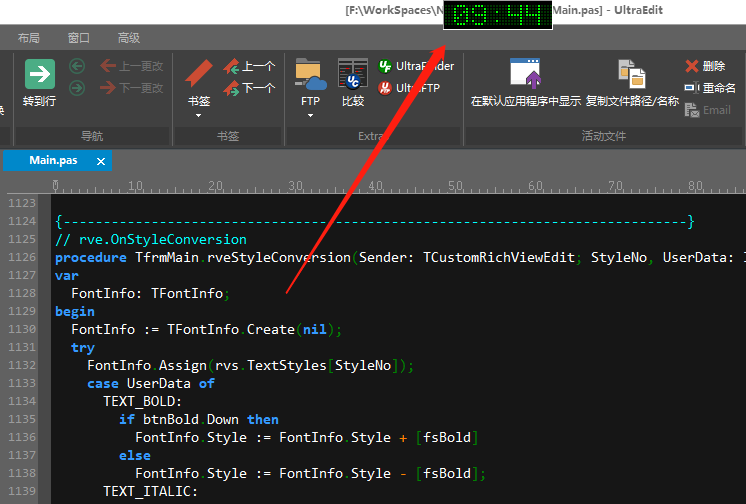
Task: Click the green digital clock overlay
Action: pyautogui.click(x=498, y=15)
